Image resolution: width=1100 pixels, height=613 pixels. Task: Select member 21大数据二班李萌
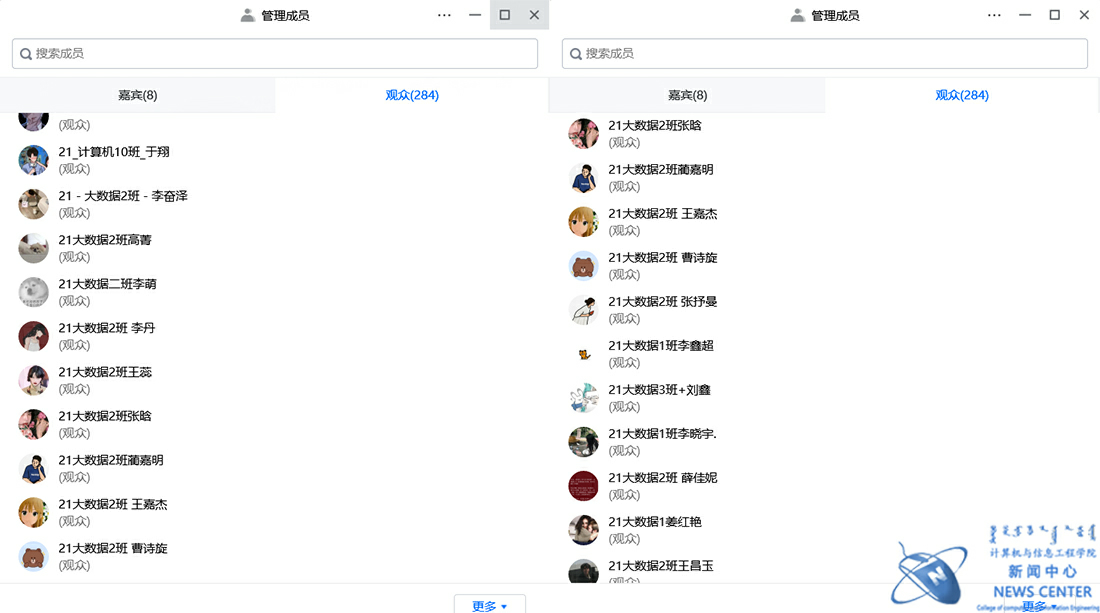[x=107, y=284]
